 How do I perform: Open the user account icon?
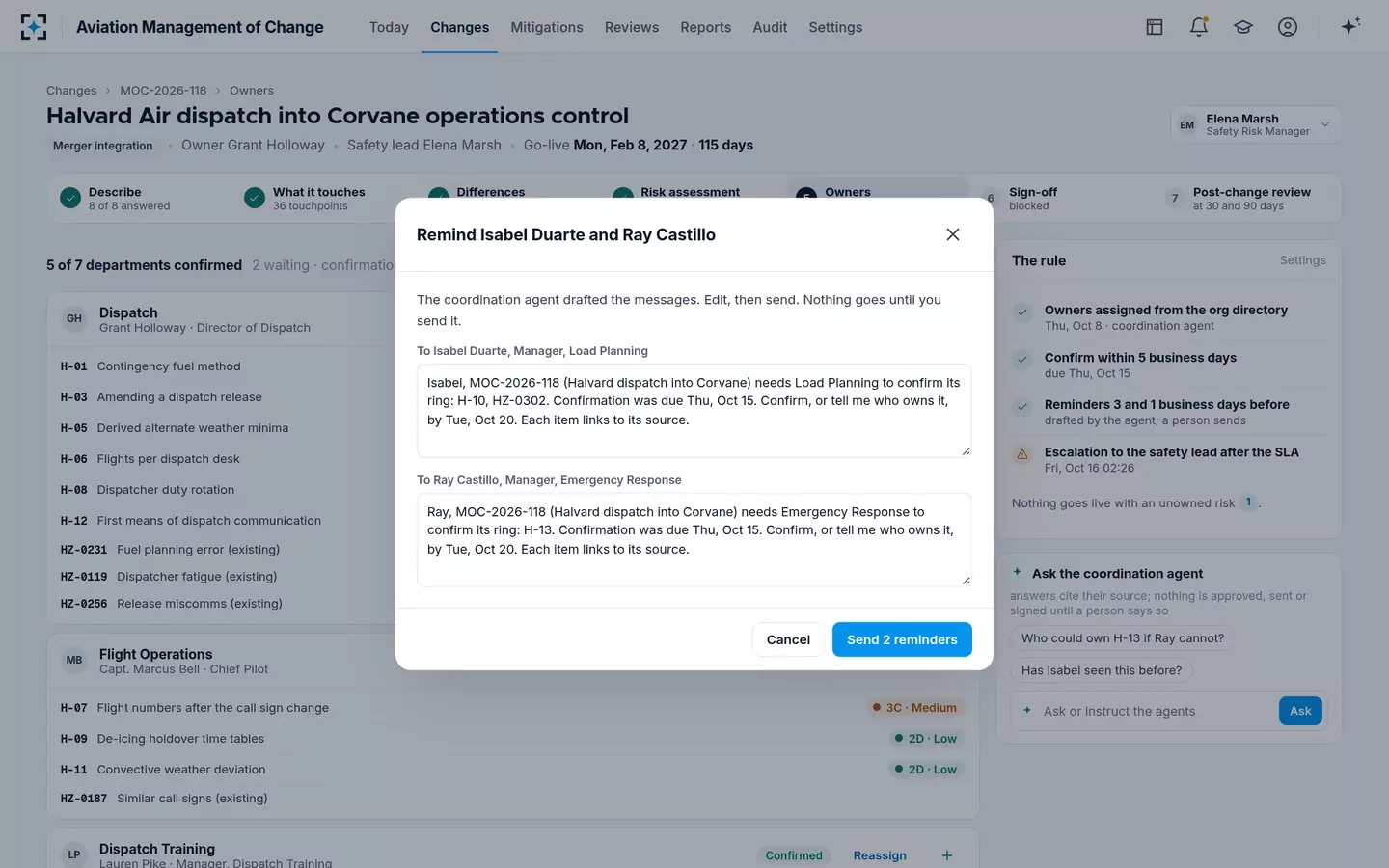1288,27
